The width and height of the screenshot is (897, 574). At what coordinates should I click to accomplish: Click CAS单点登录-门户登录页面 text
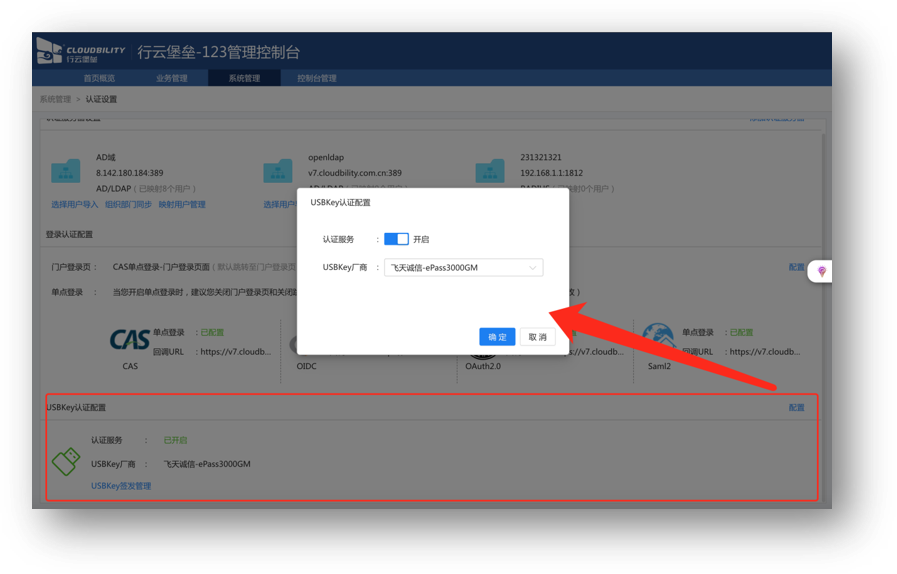[x=161, y=267]
